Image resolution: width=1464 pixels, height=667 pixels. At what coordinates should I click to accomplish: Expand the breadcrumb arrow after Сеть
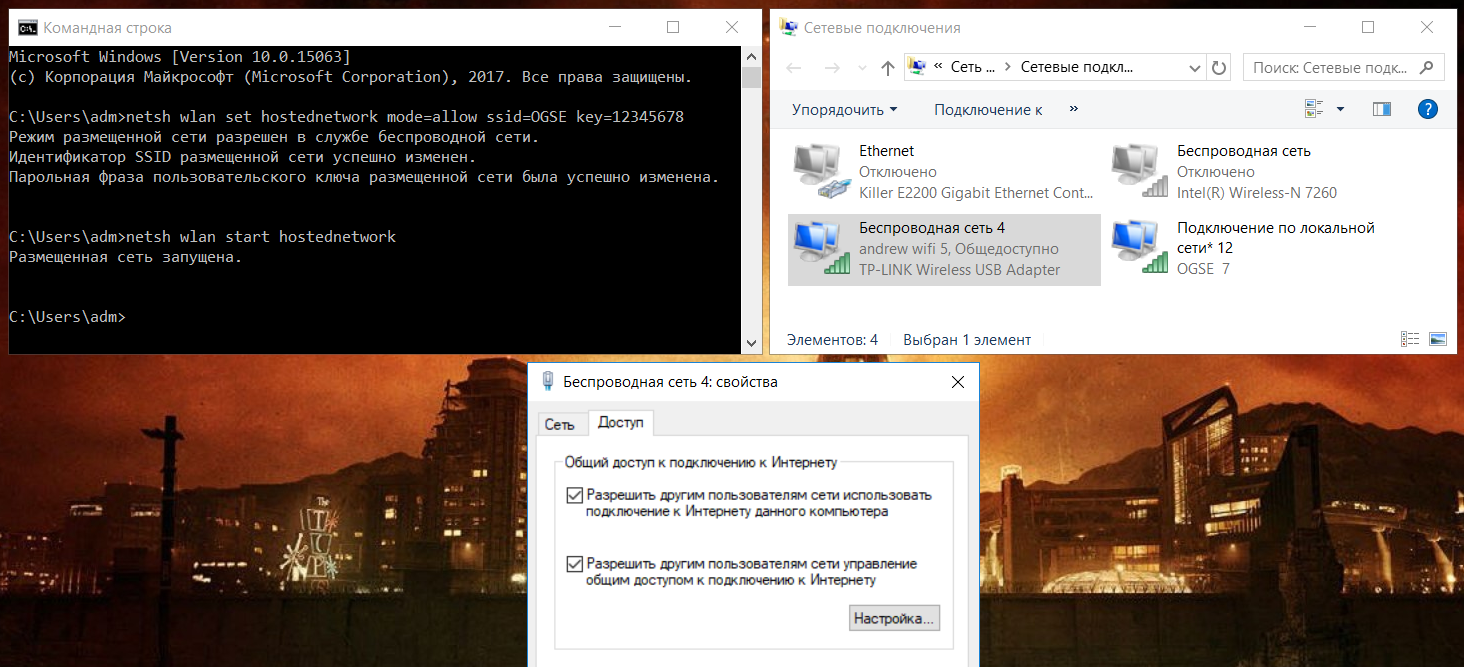click(x=1007, y=68)
